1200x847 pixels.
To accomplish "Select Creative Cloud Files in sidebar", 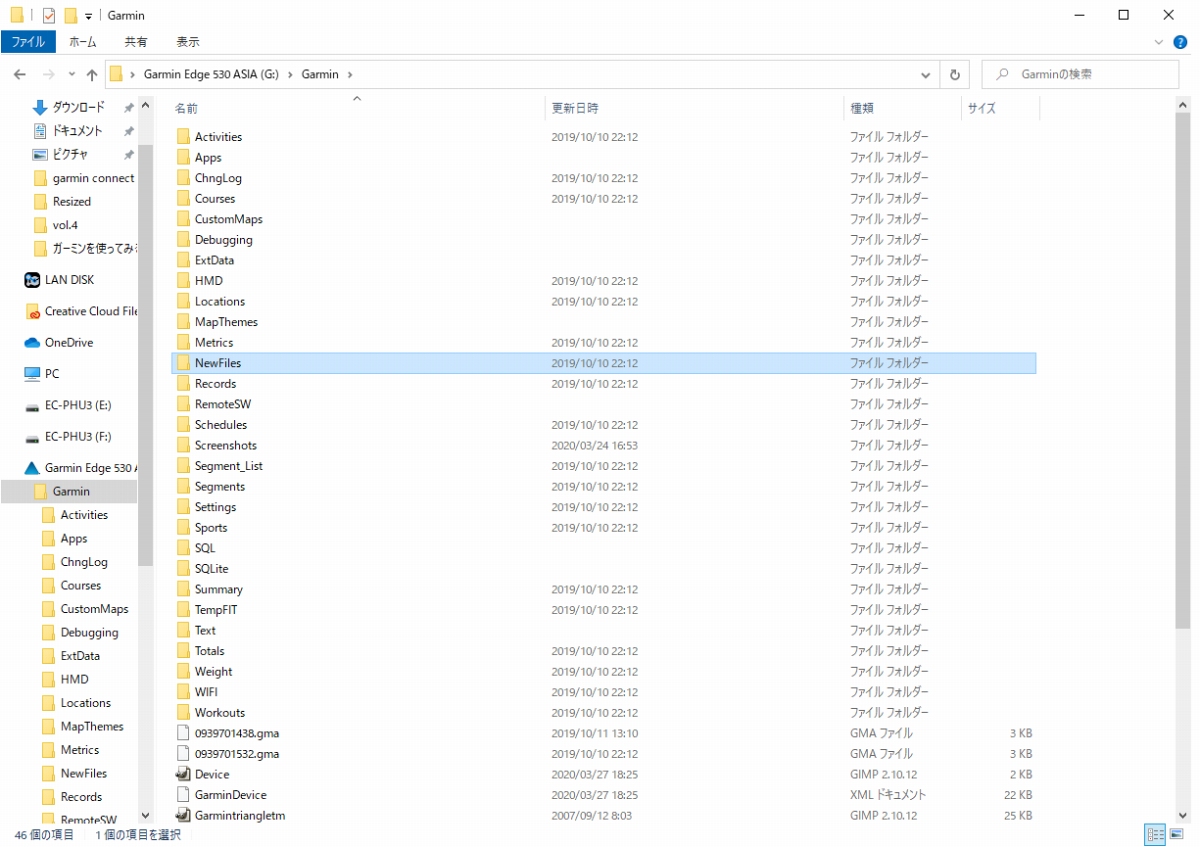I will pos(90,311).
